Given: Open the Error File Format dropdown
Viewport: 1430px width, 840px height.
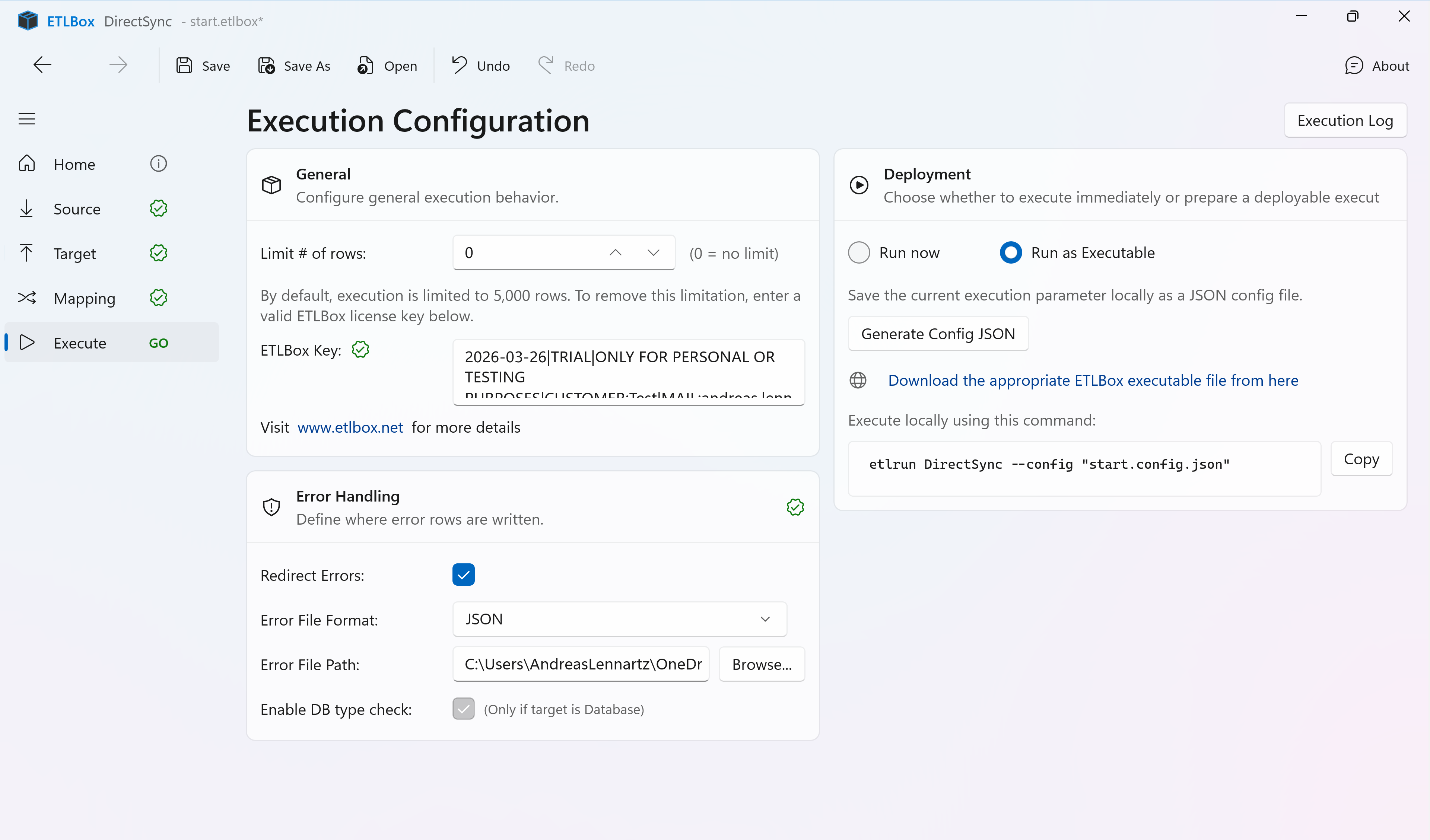Looking at the screenshot, I should pos(766,619).
